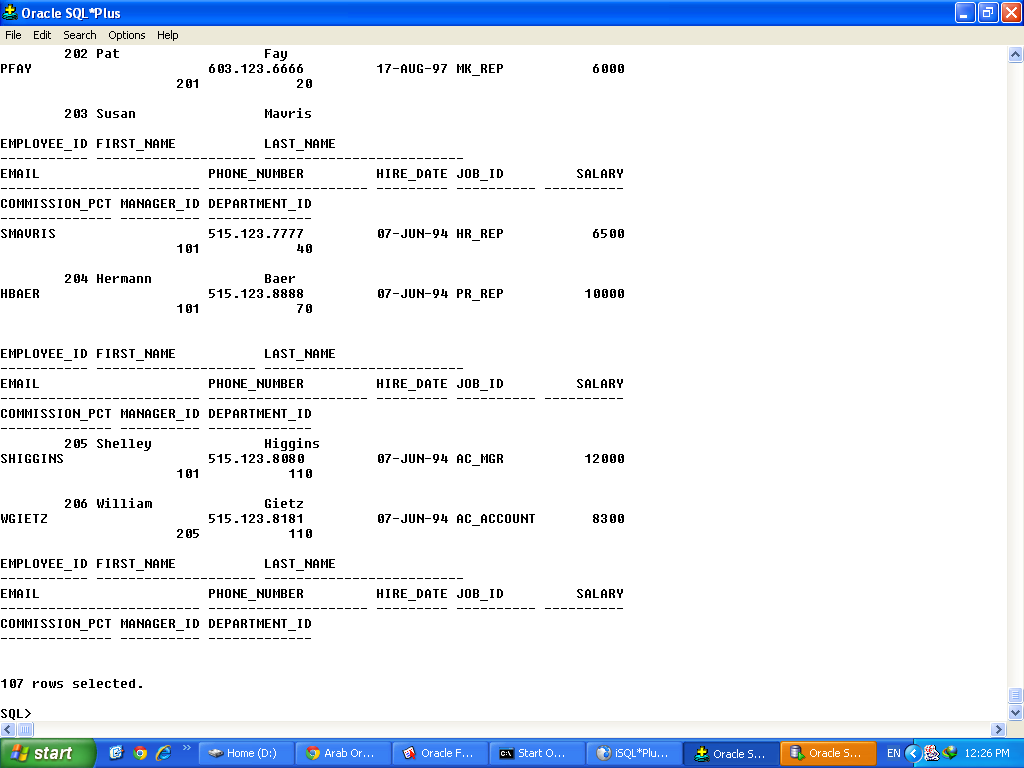The image size is (1024, 768).
Task: Switch to Start O... command prompt window
Action: 535,753
